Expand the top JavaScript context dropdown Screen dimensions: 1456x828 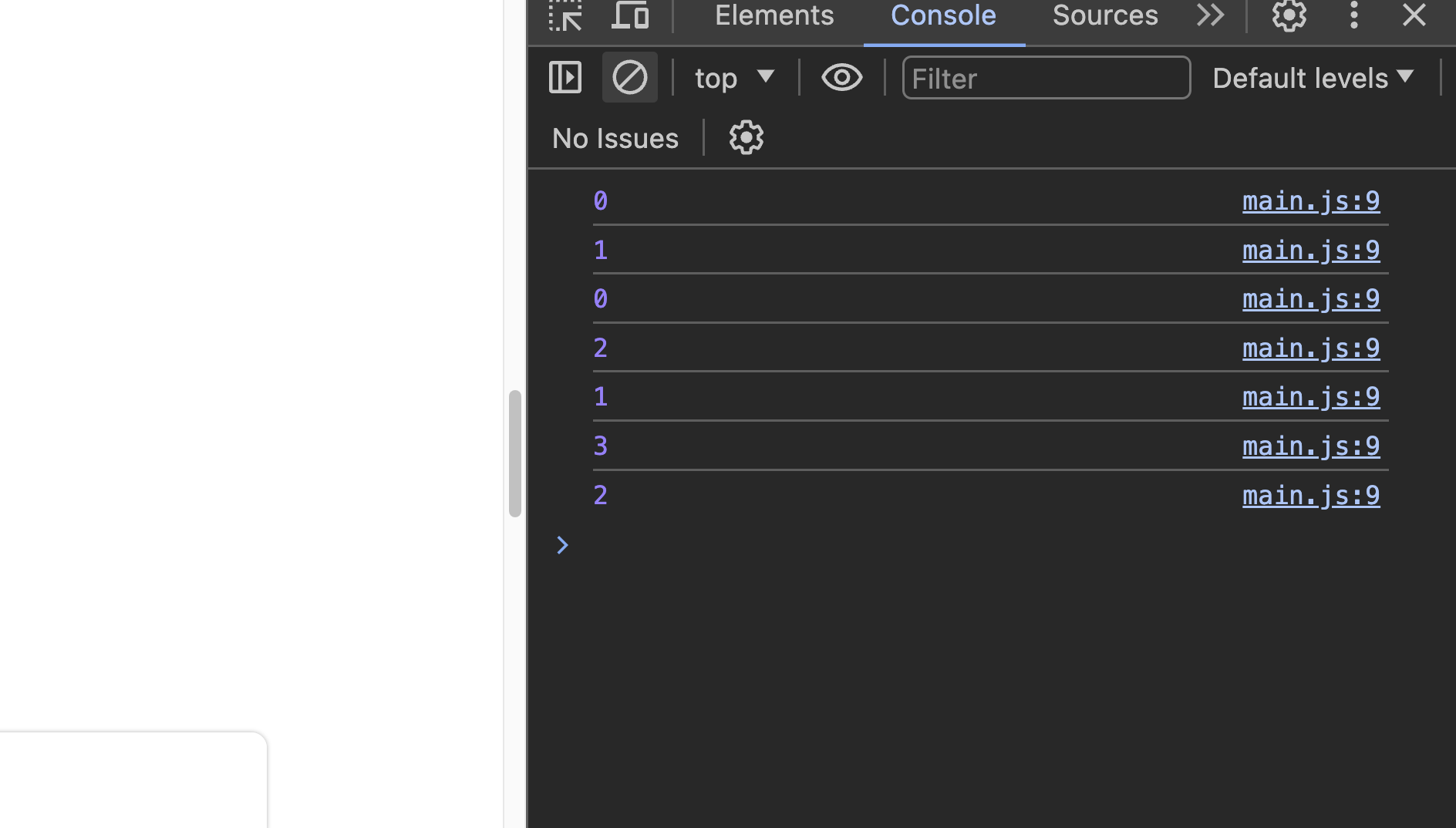pos(733,78)
